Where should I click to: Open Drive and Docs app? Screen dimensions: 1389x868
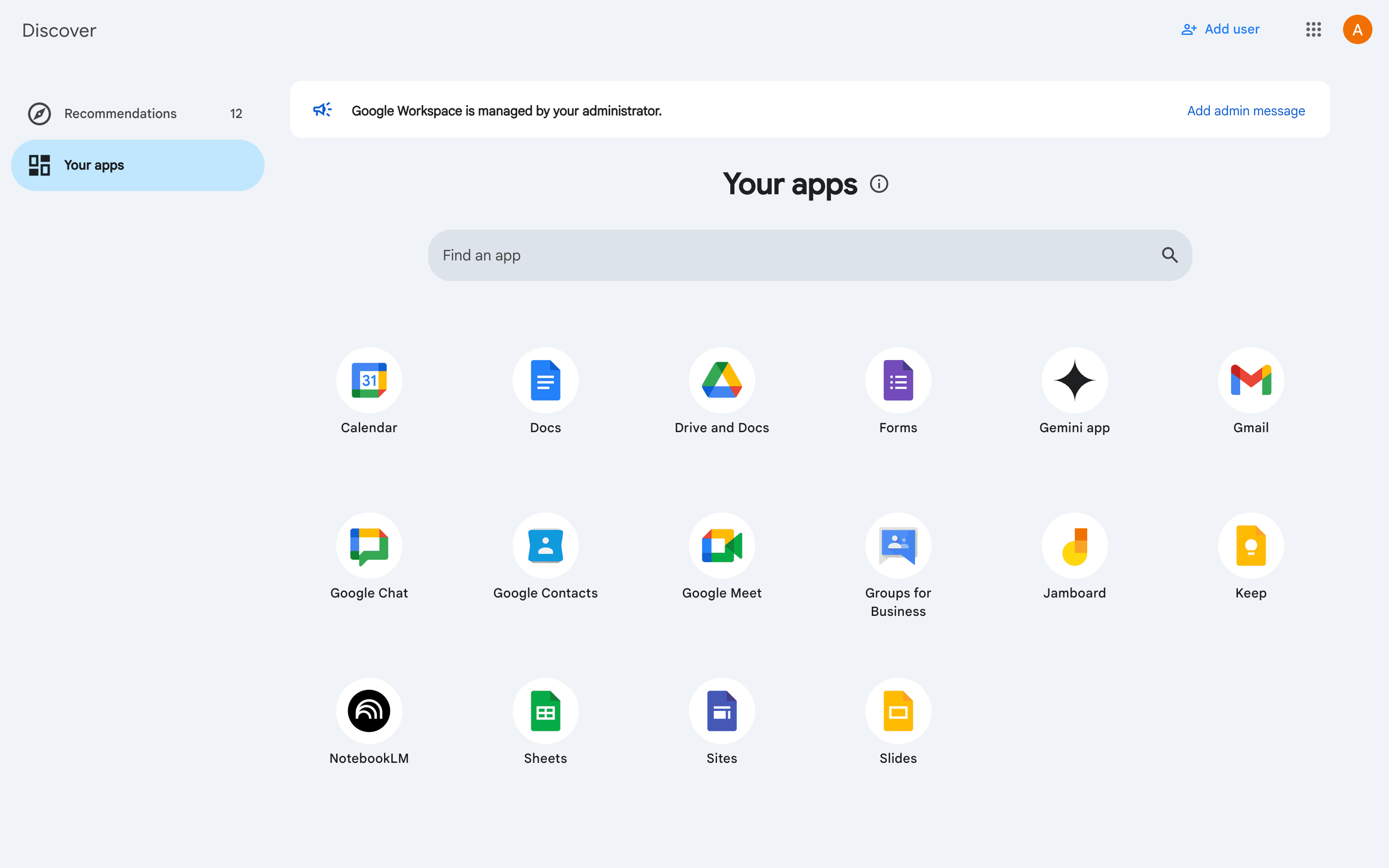(722, 380)
